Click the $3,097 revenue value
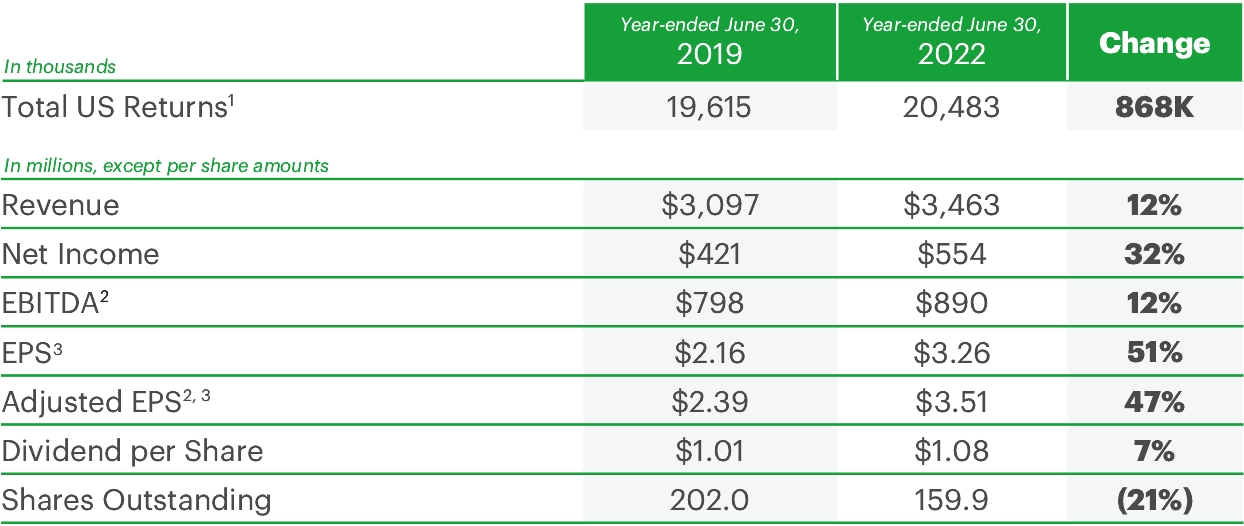The height and width of the screenshot is (526, 1244). point(710,205)
